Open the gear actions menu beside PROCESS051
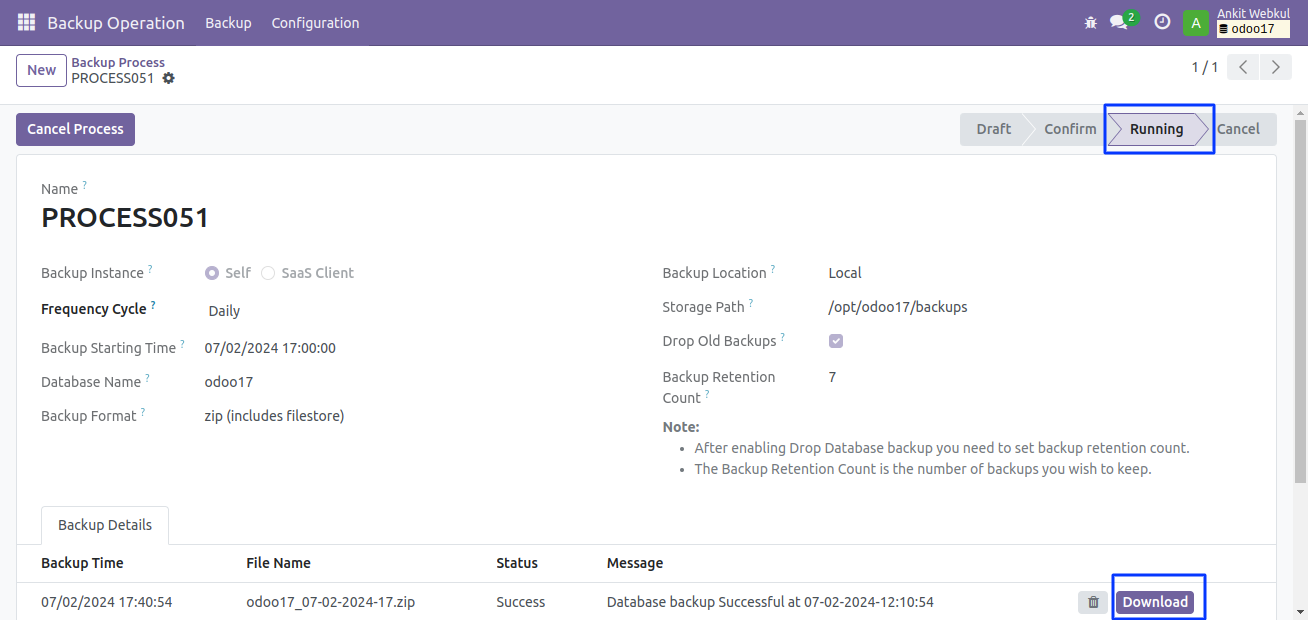Screen dimensions: 1308x620 [x=168, y=78]
